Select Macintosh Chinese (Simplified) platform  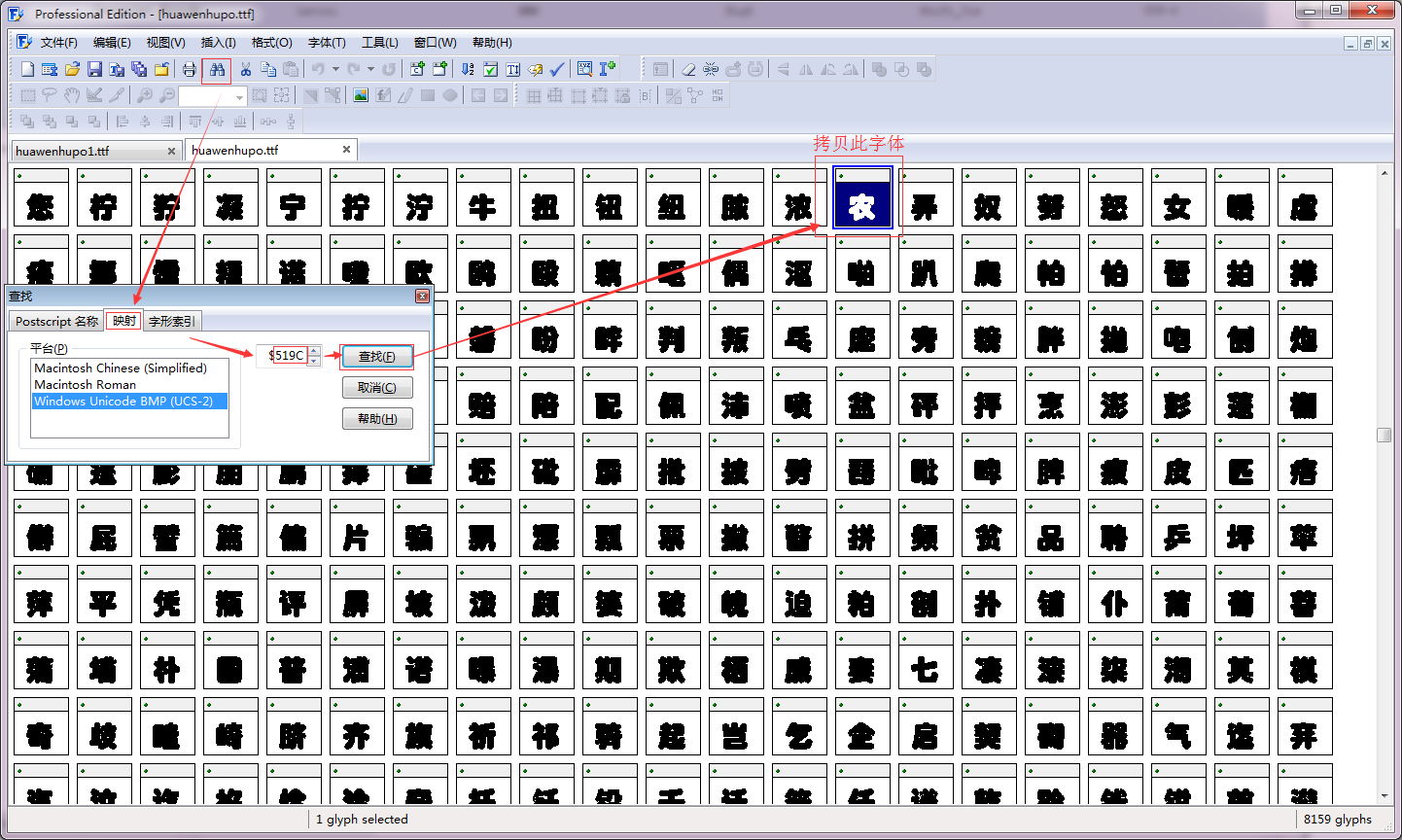(x=129, y=368)
